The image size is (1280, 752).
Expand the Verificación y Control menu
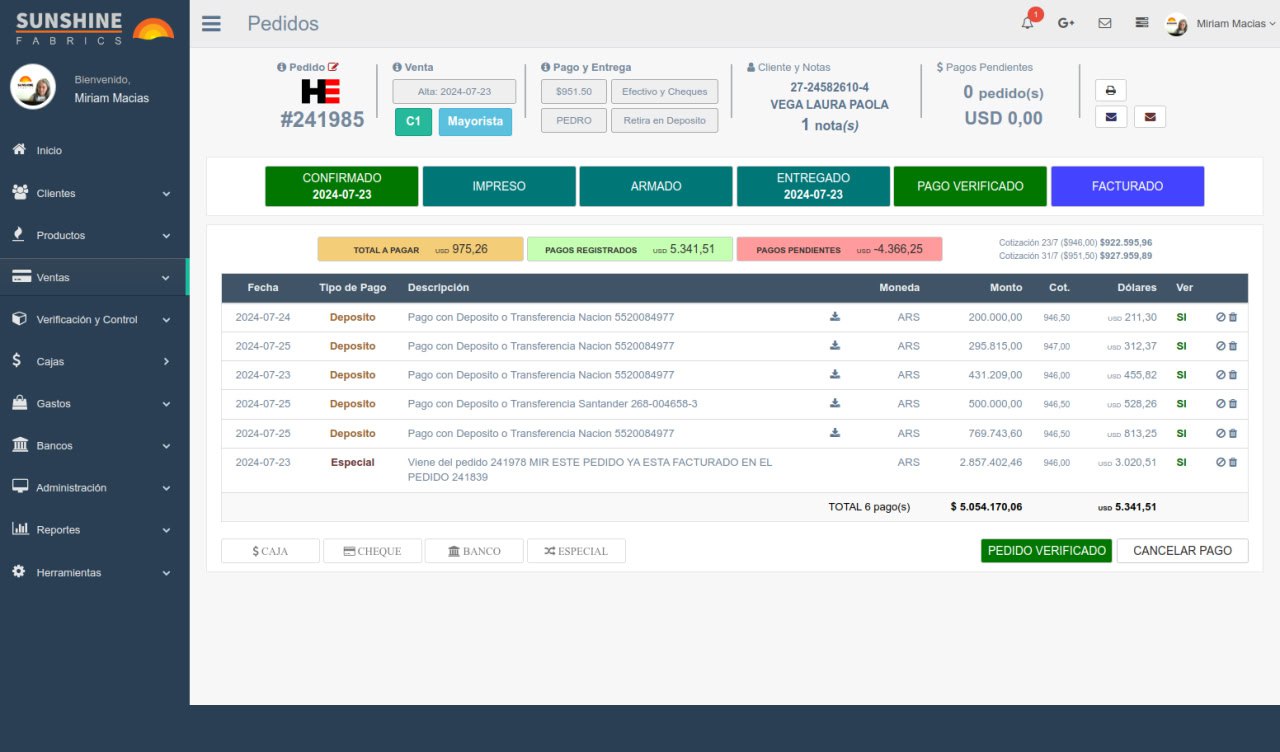94,320
